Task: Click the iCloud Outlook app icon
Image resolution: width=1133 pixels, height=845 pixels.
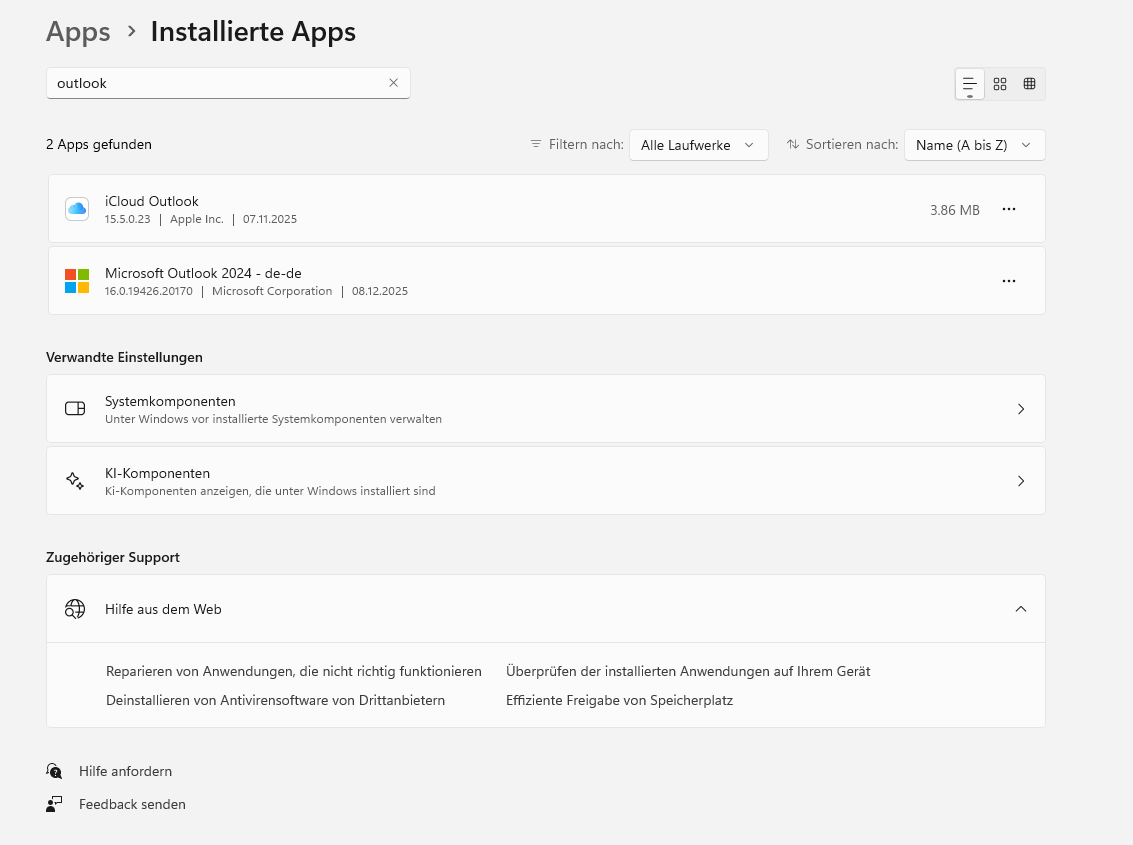Action: coord(76,208)
